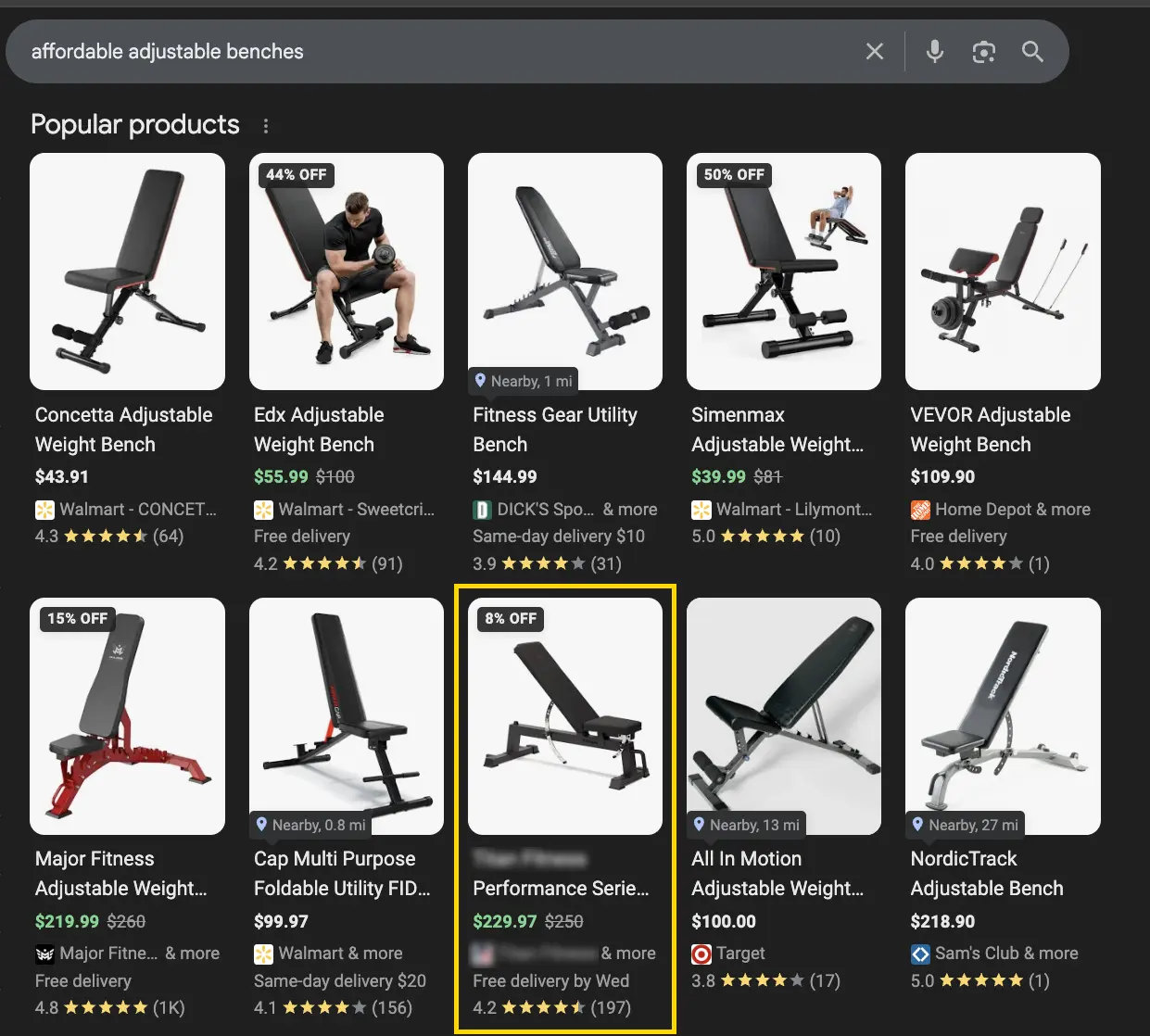Click the 4.3 star rating with 64 reviews
1150x1036 pixels.
click(x=109, y=537)
